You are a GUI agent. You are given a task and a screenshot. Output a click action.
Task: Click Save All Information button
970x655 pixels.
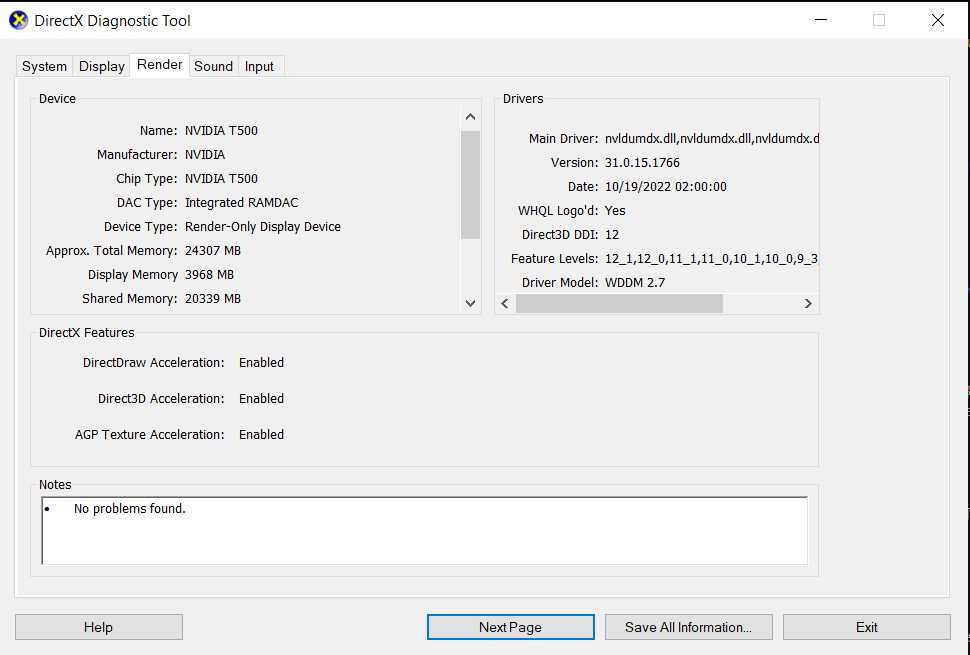[x=689, y=627]
